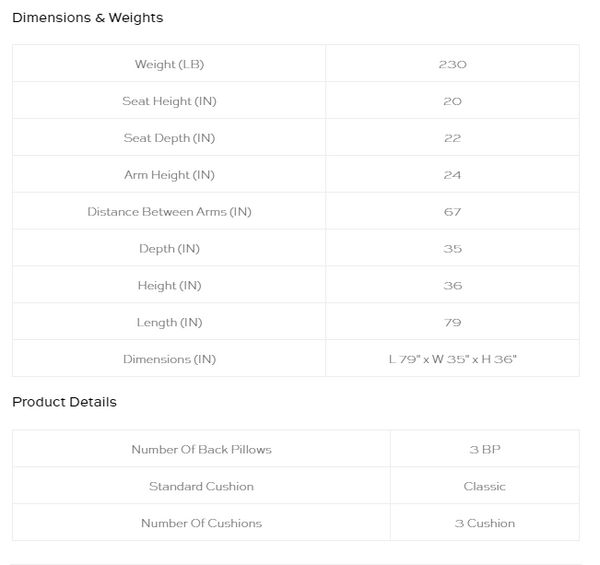Select the Dimensions (IN) label cell
The width and height of the screenshot is (600, 565).
(x=169, y=358)
